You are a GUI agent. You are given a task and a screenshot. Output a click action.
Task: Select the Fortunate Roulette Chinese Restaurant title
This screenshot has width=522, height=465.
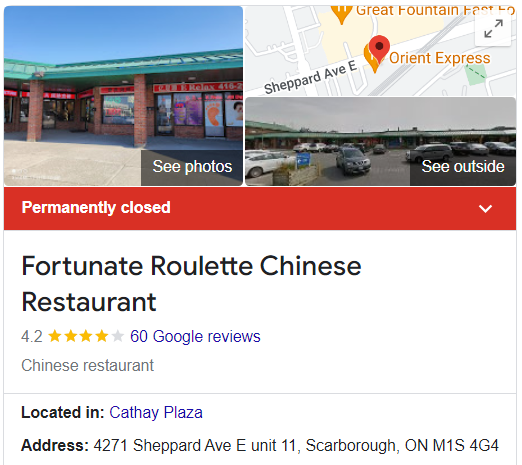[191, 284]
